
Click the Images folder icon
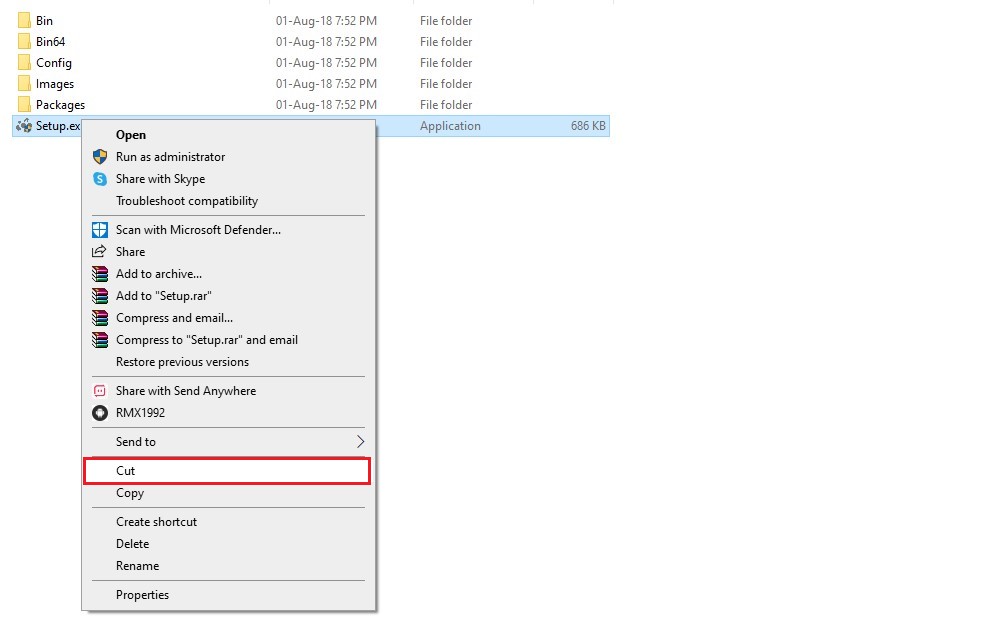point(22,83)
